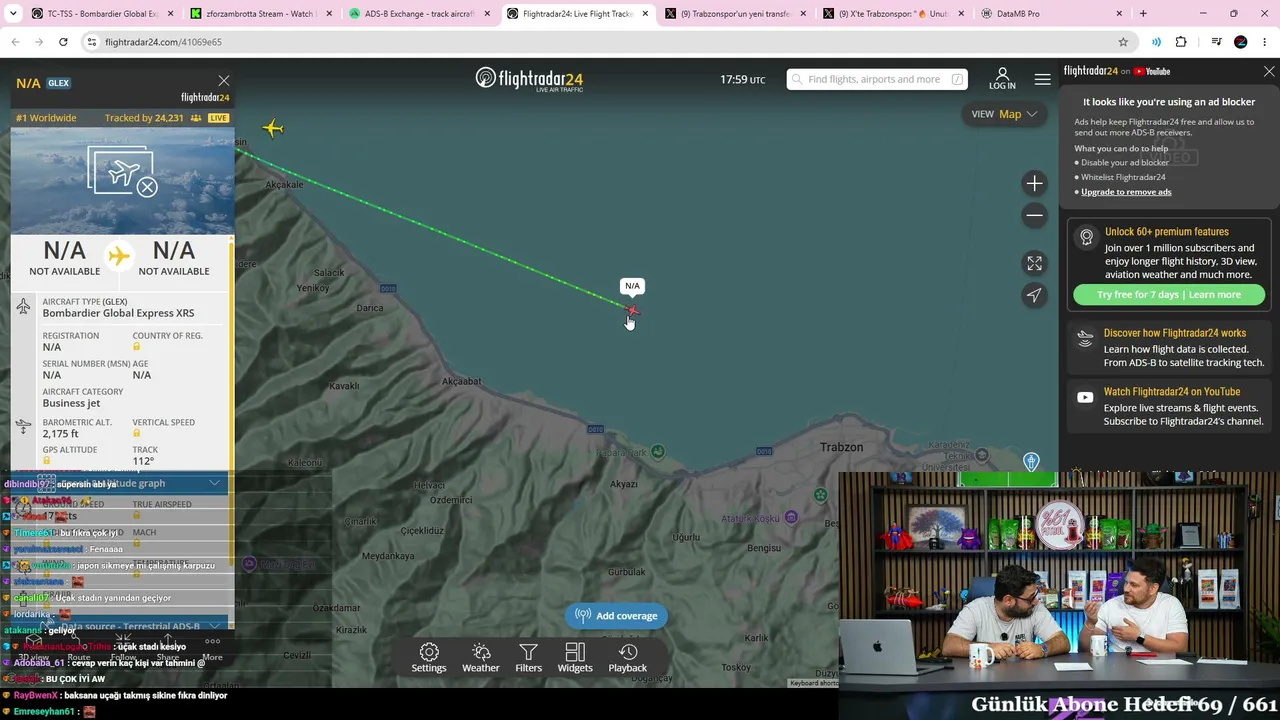Viewport: 1280px width, 720px height.
Task: Click Try free for 7 days button
Action: point(1169,295)
